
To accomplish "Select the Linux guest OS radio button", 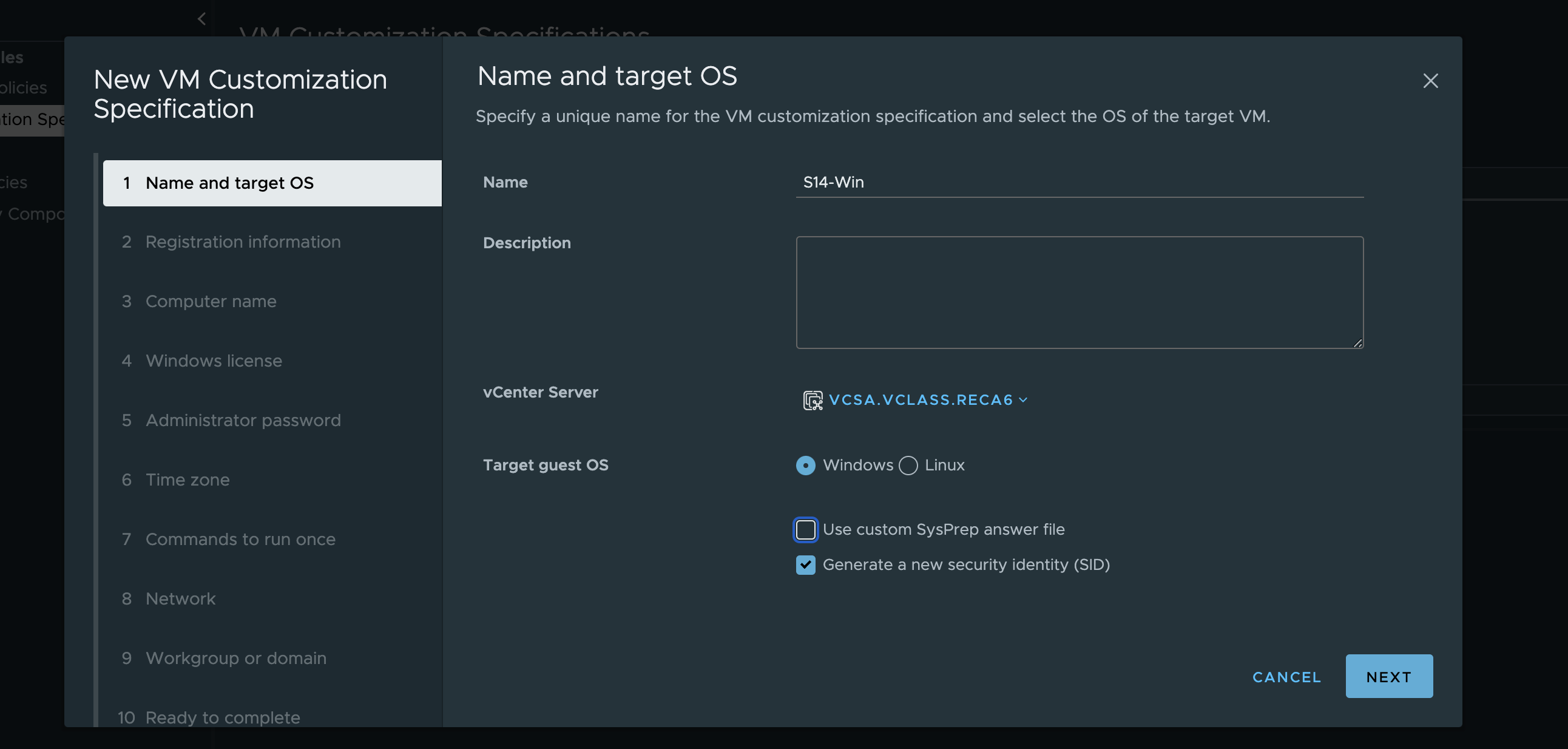I will 908,465.
